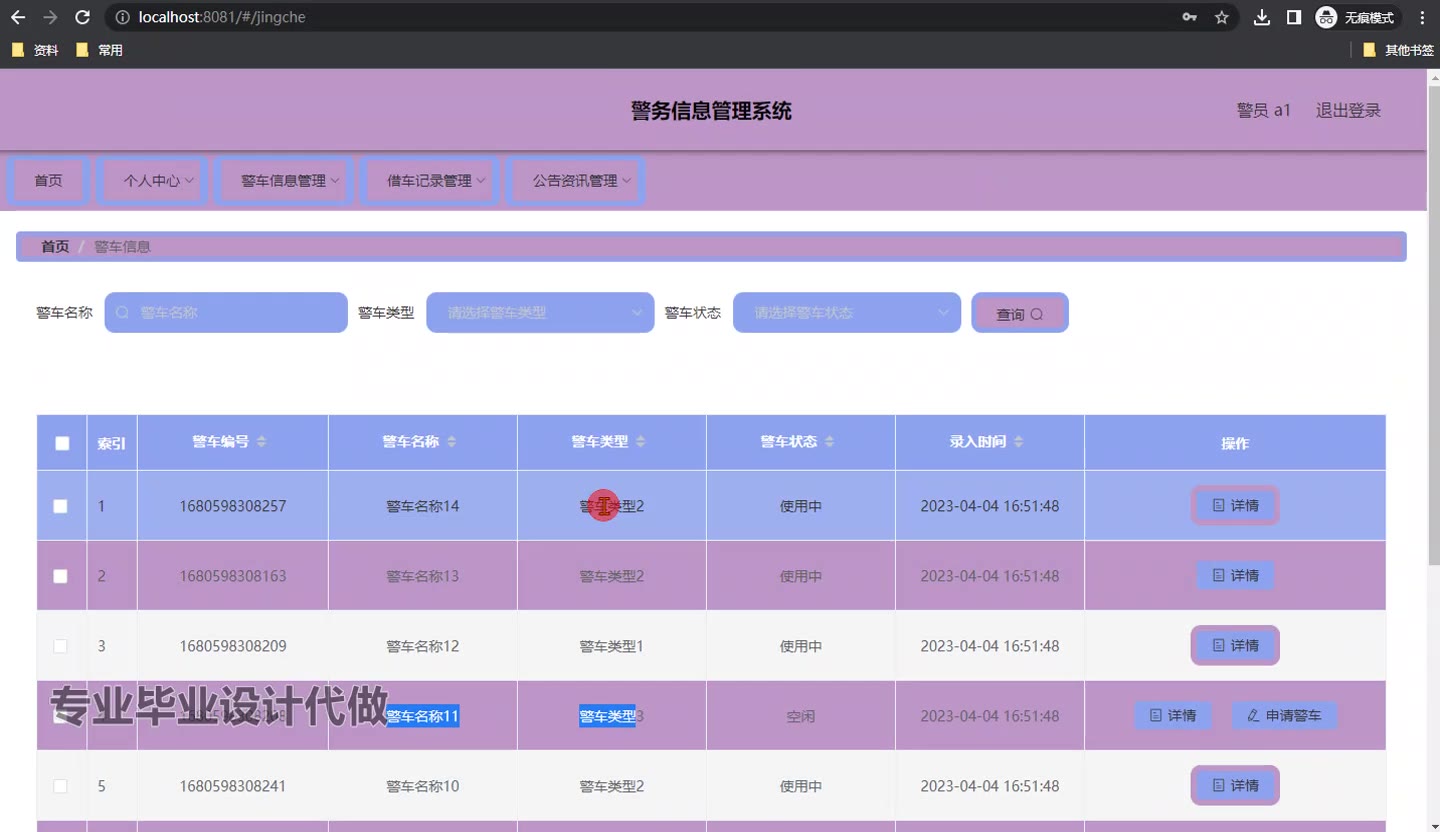Check the checkbox for row 1
1440x832 pixels.
(61, 506)
